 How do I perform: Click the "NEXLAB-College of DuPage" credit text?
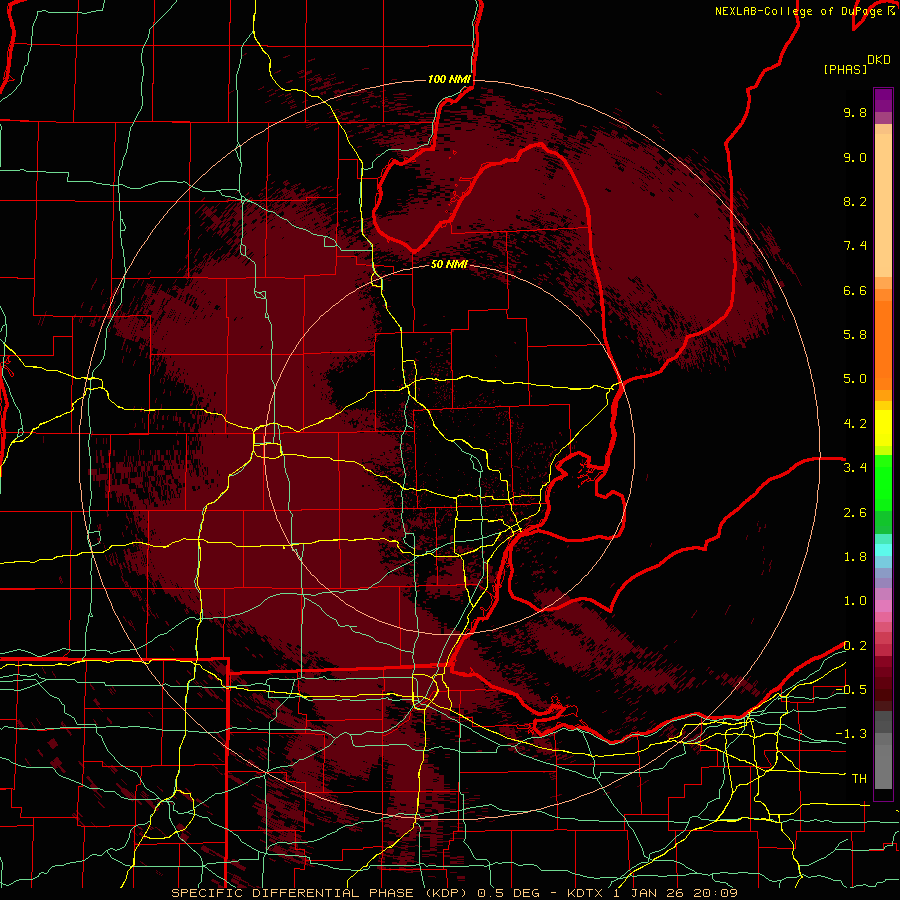click(x=799, y=11)
